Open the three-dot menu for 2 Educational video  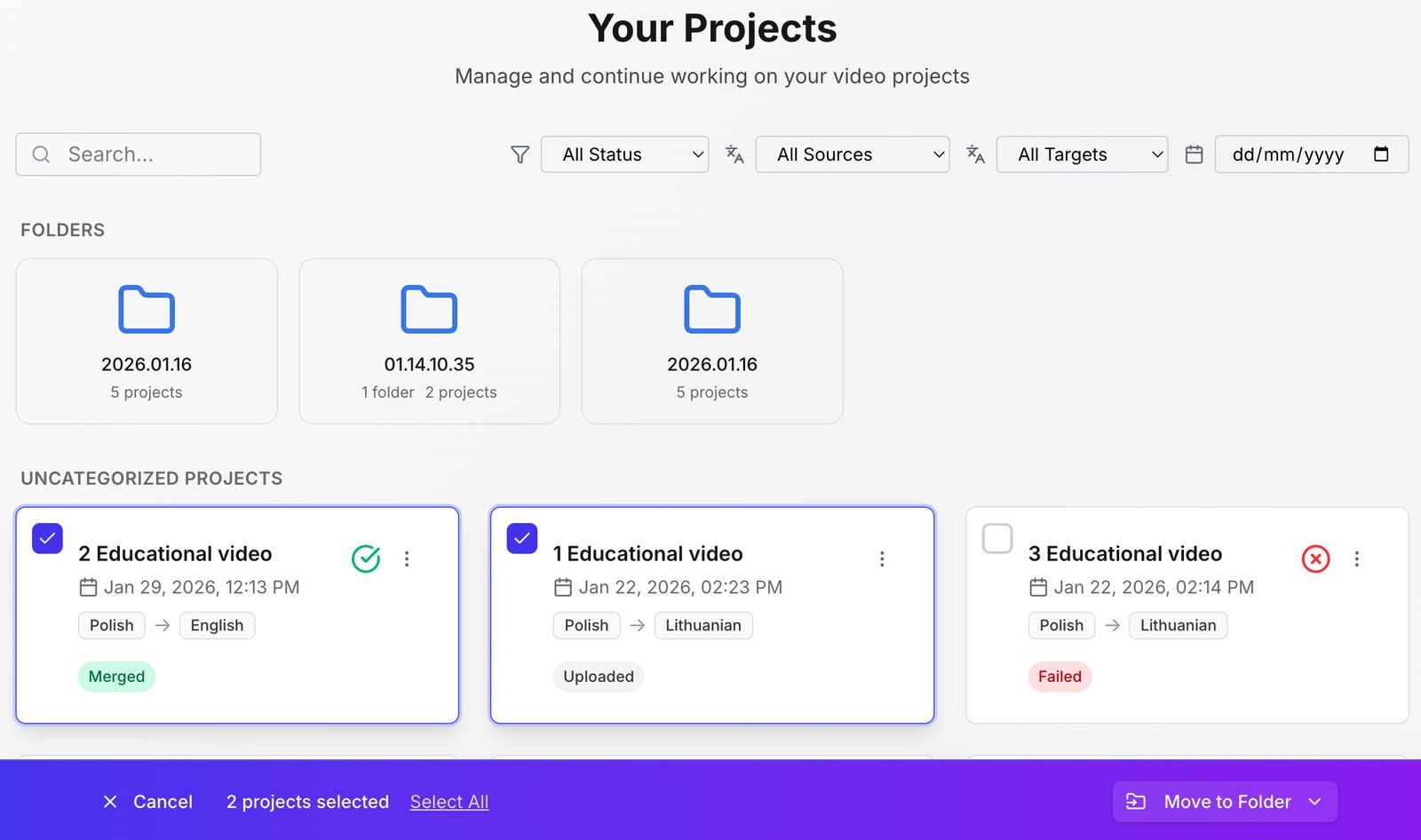[x=407, y=559]
